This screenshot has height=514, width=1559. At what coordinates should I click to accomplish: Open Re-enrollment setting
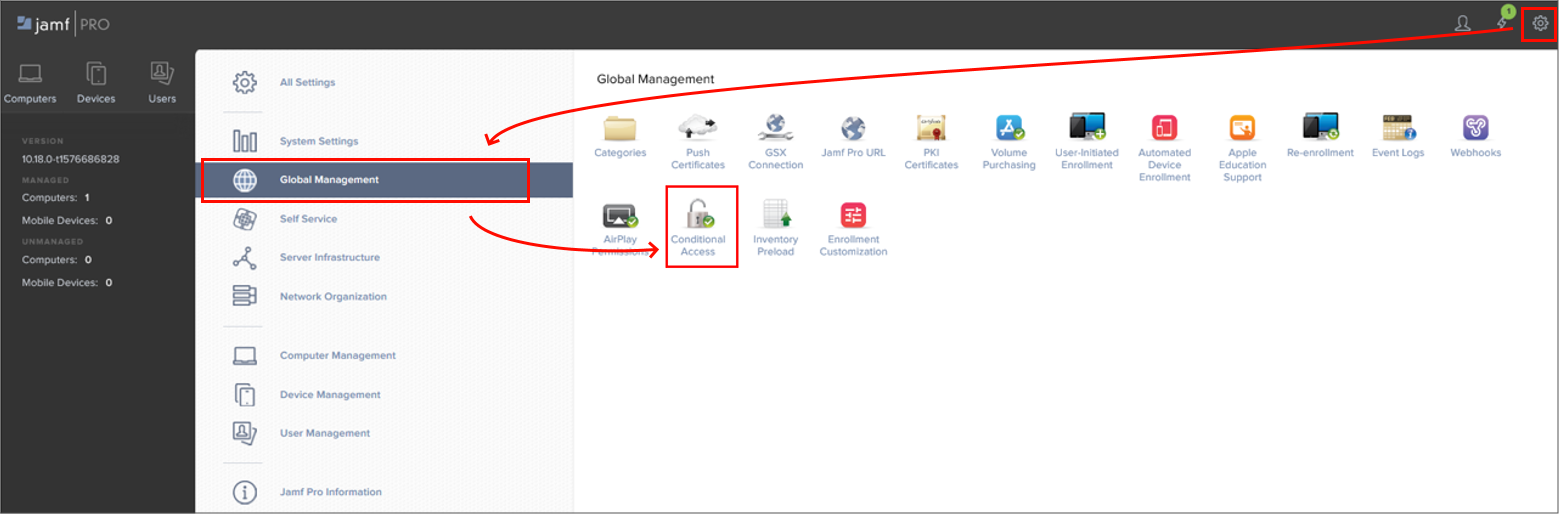tap(1320, 136)
